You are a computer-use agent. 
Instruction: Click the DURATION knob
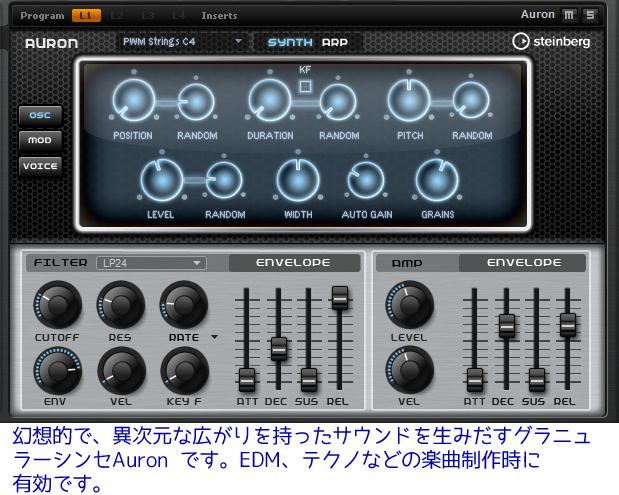270,99
